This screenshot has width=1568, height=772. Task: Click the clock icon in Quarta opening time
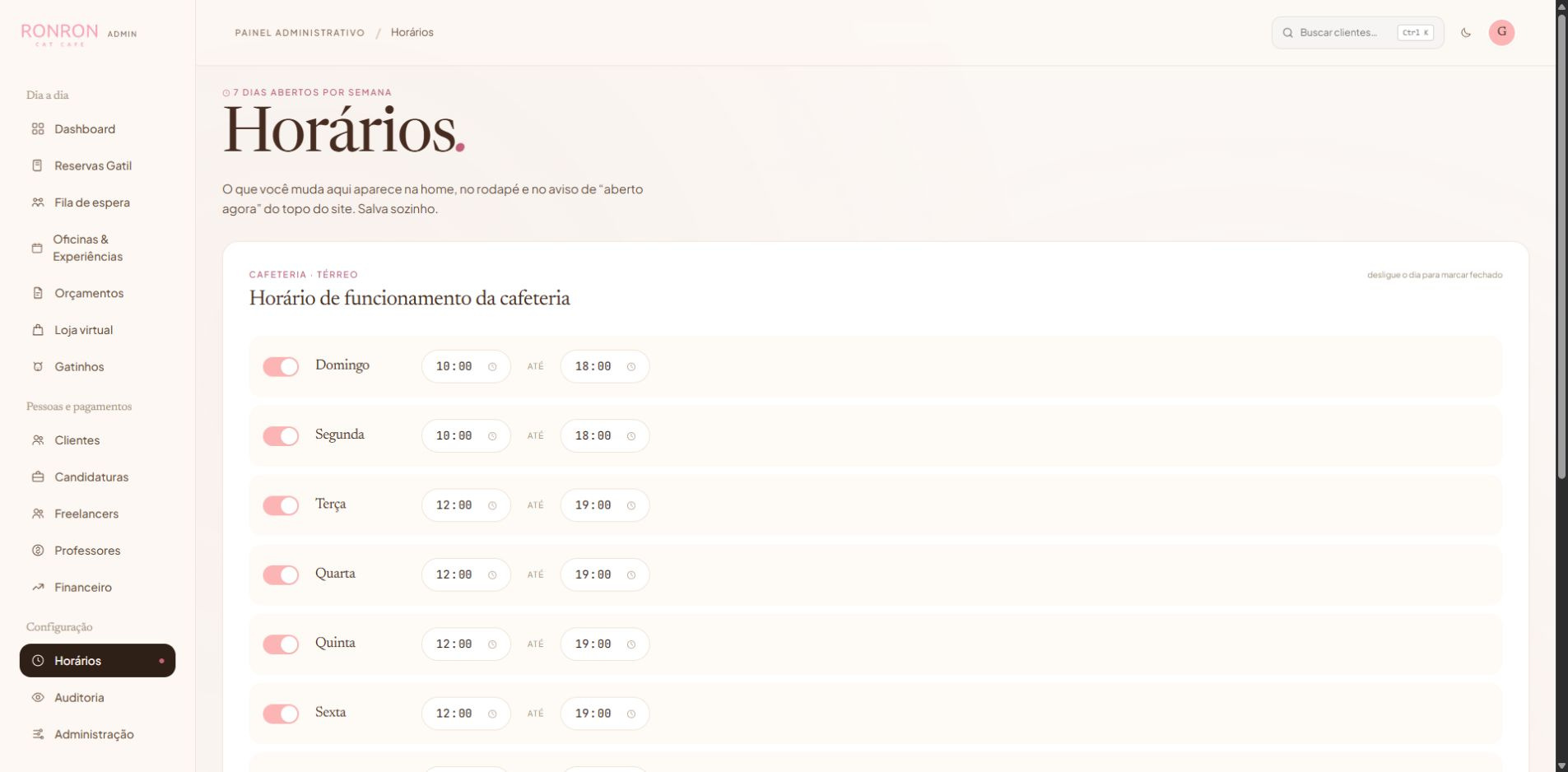(492, 575)
